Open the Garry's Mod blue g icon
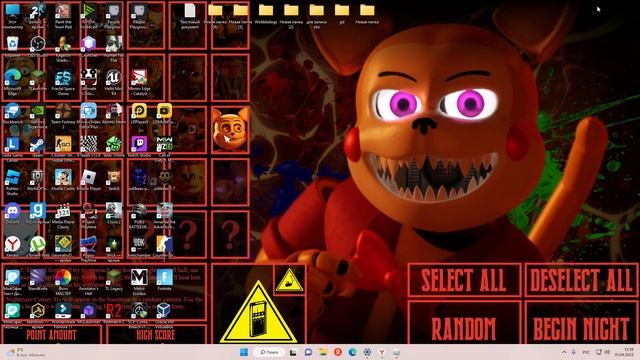 38,211
